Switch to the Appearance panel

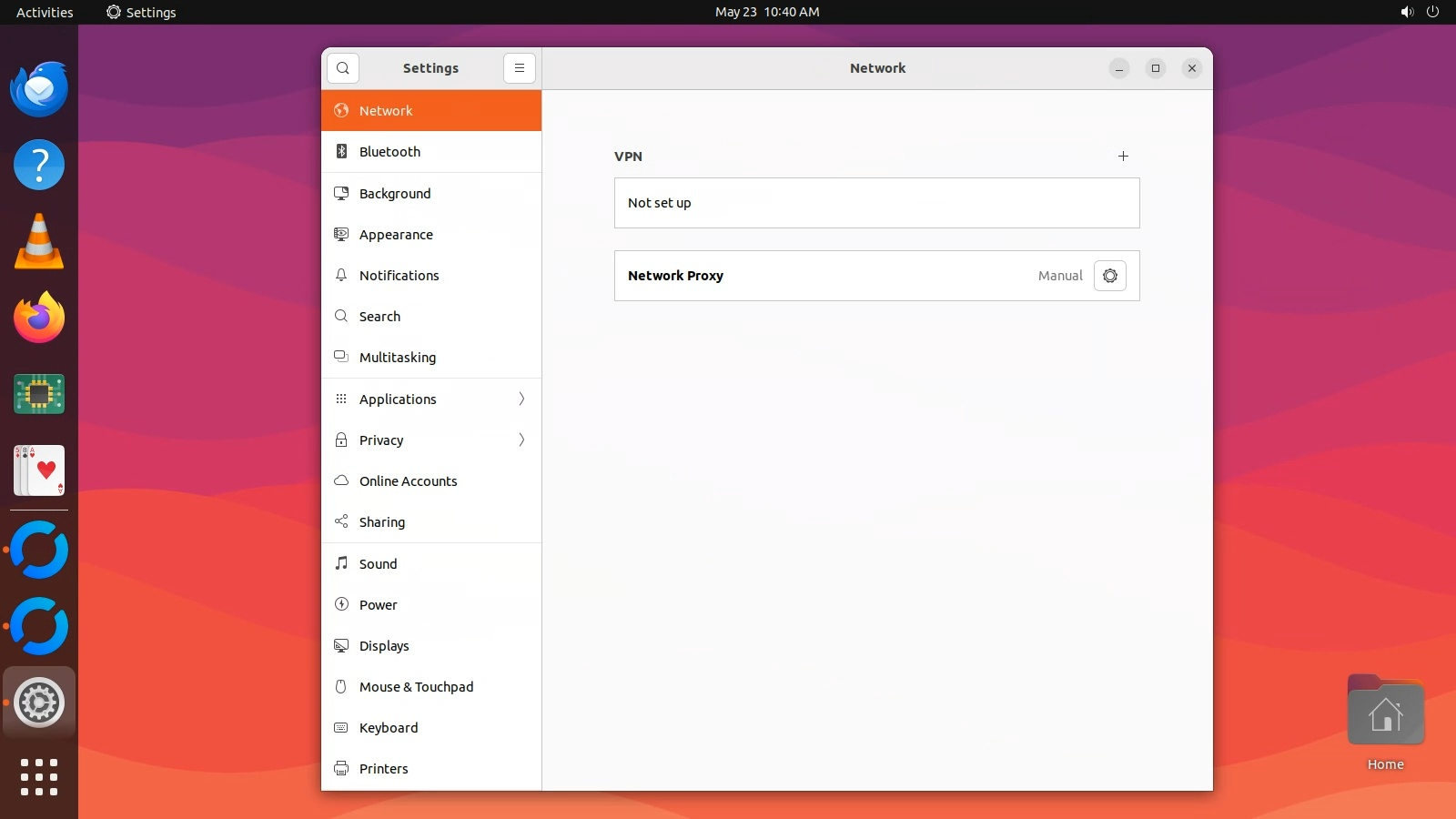tap(431, 235)
